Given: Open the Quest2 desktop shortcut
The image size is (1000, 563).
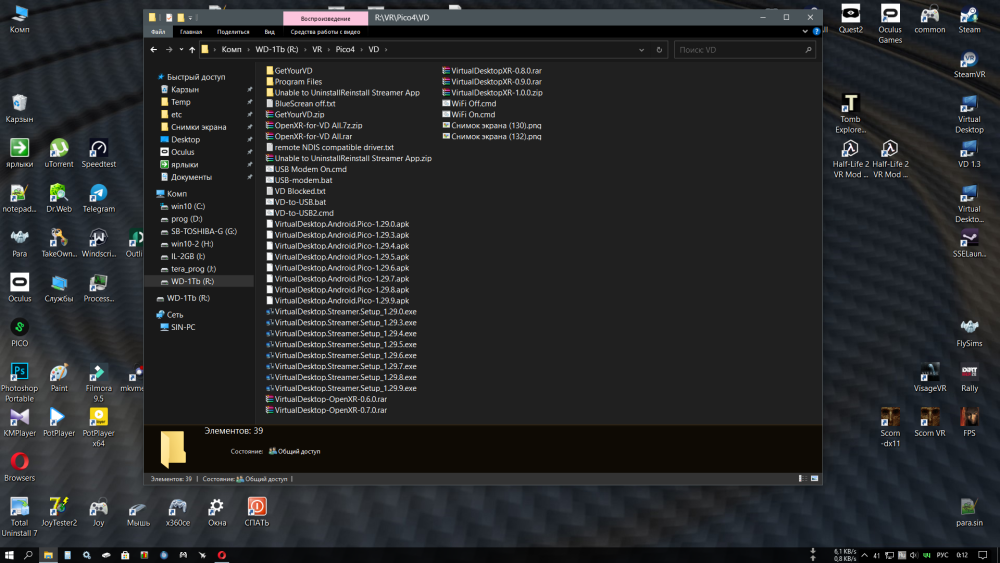Looking at the screenshot, I should (x=850, y=20).
